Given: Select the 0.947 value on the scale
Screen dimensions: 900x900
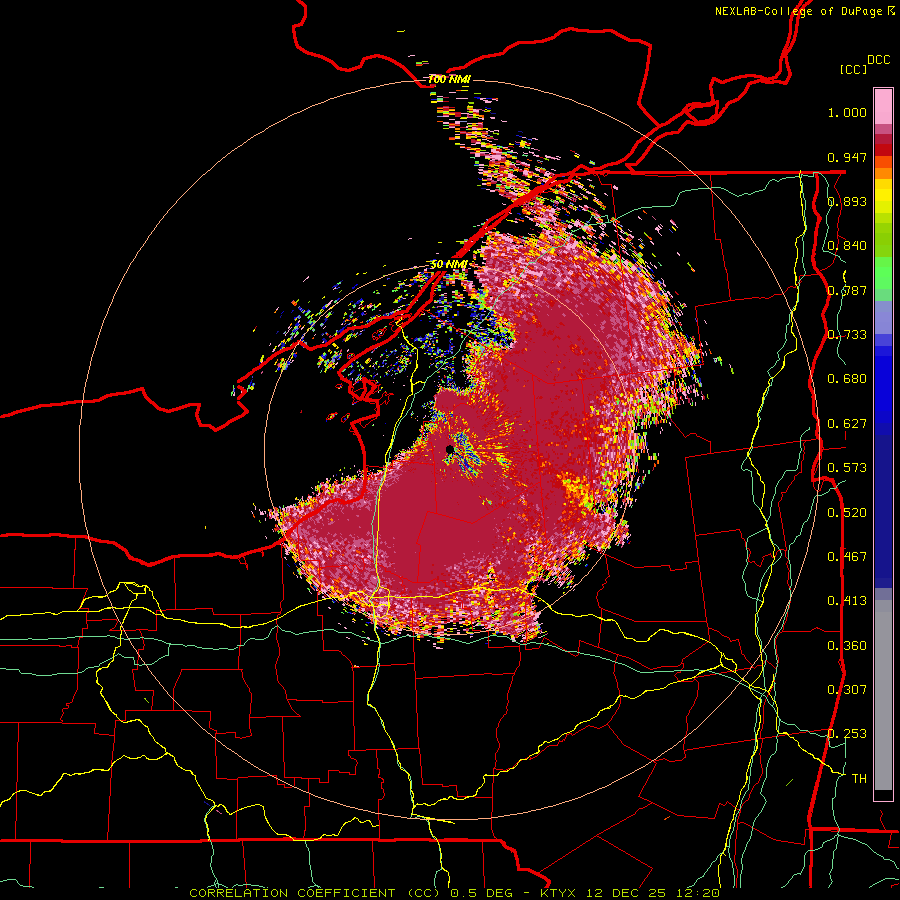Looking at the screenshot, I should [847, 157].
